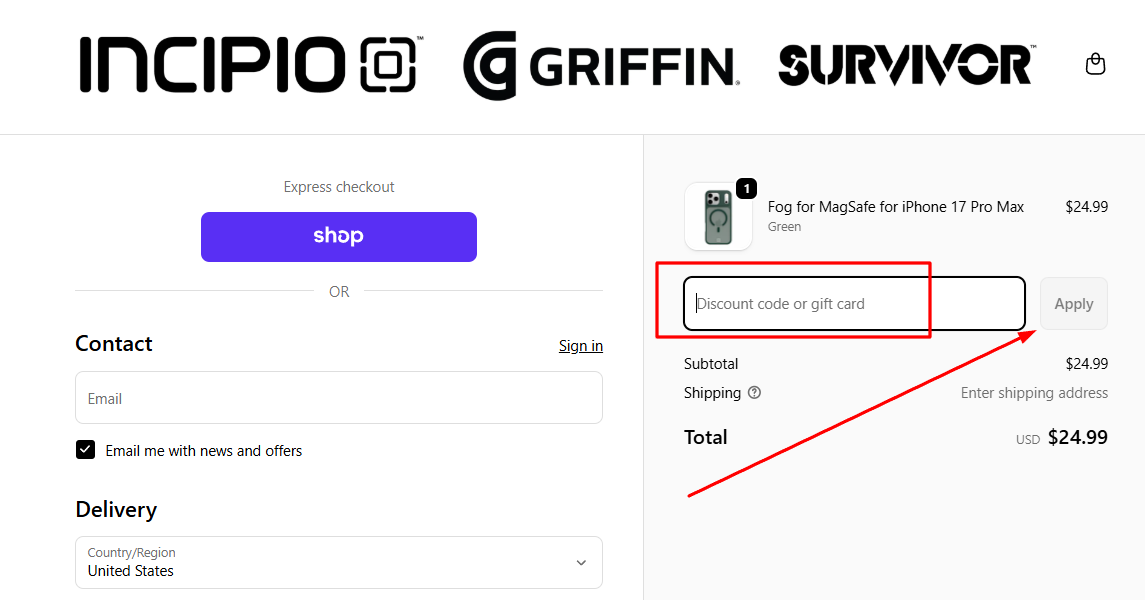The width and height of the screenshot is (1145, 600).
Task: Open the shopping bag cart icon
Action: pos(1095,63)
